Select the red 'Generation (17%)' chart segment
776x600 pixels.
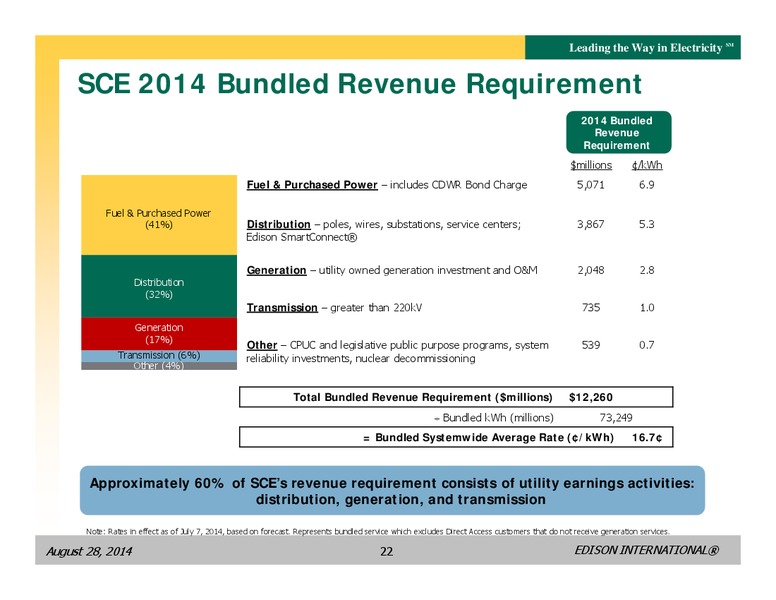pos(159,334)
